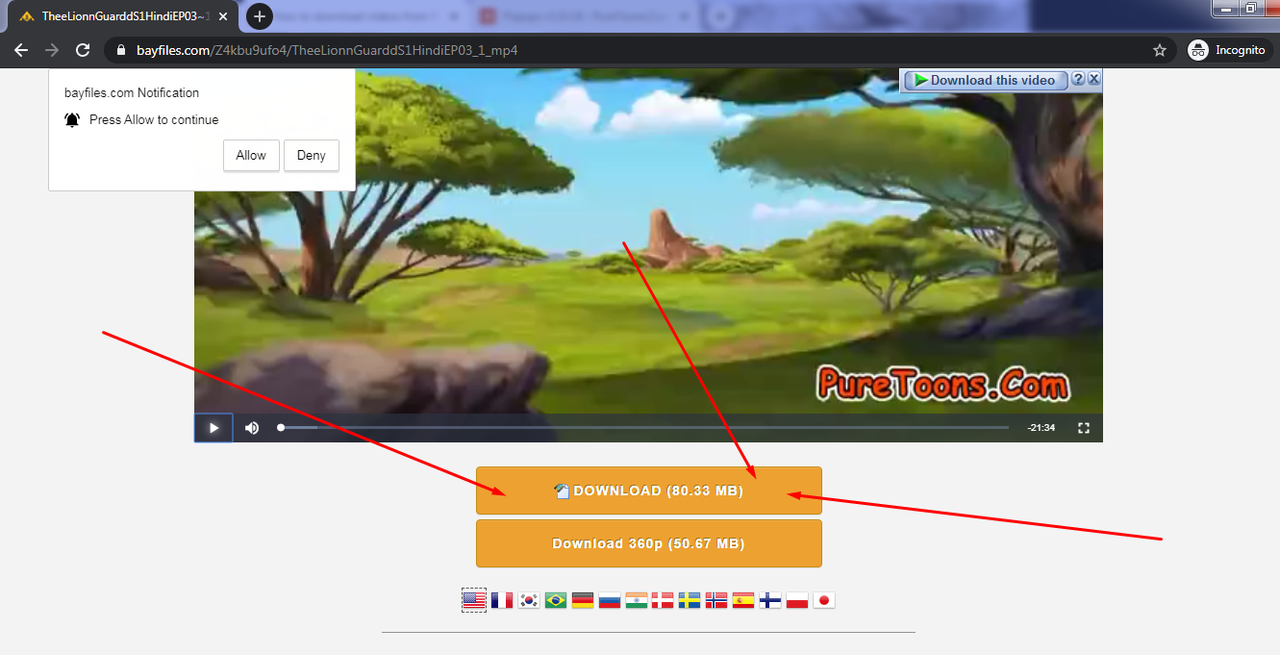Close the TheeLionnGuardd tab

pyautogui.click(x=223, y=17)
